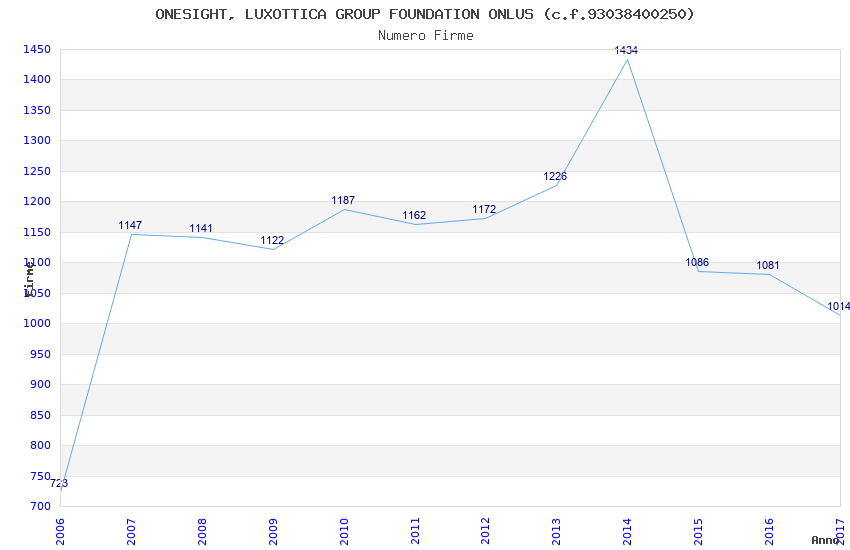
Task: Click the 2006 x-axis year label
Action: point(60,531)
